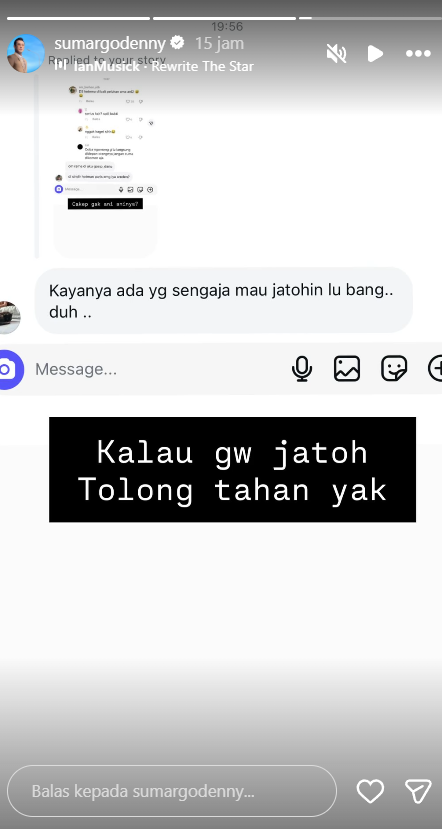
Task: Like the story with heart icon
Action: coord(370,791)
